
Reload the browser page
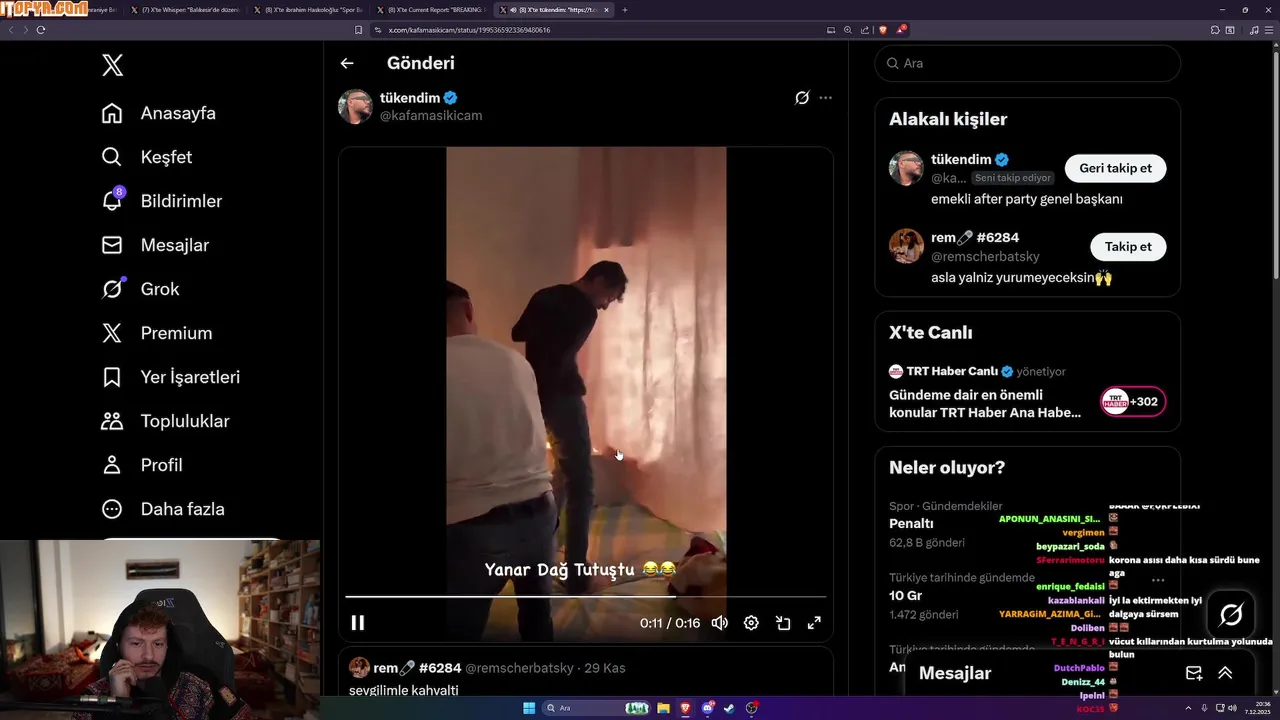41,30
